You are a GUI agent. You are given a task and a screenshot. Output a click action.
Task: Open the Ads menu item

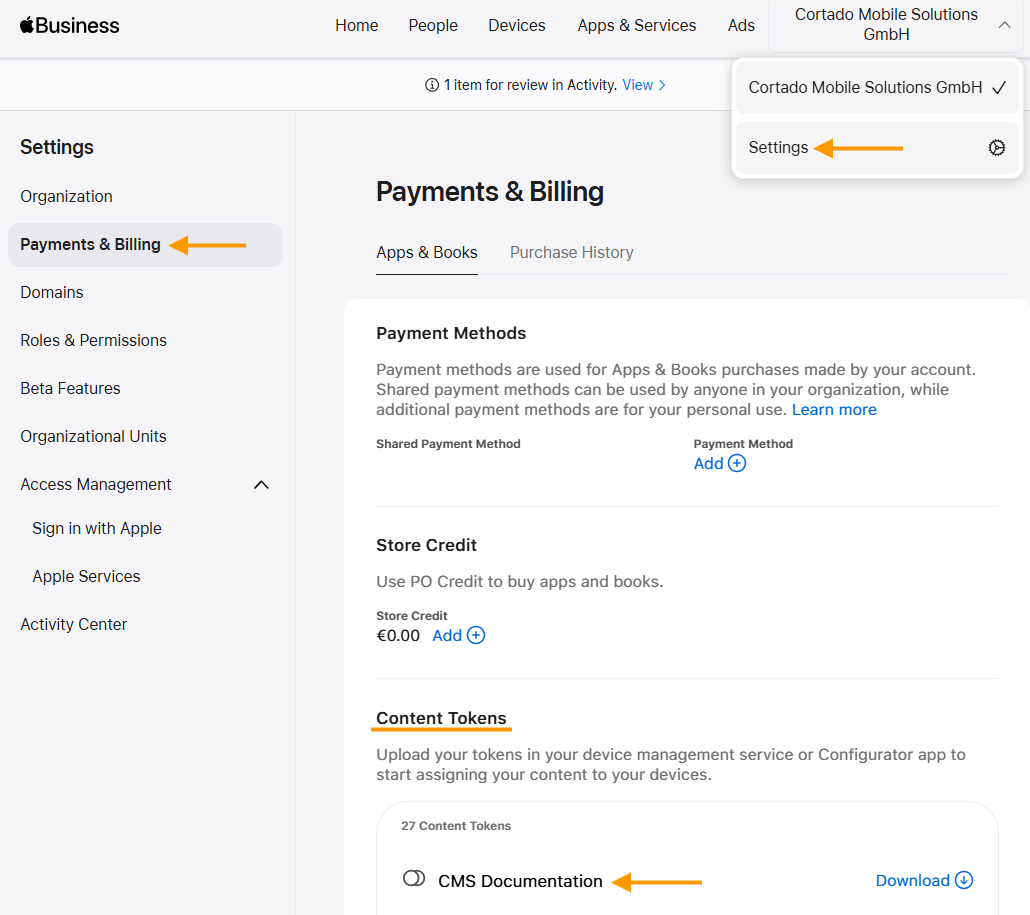click(741, 26)
